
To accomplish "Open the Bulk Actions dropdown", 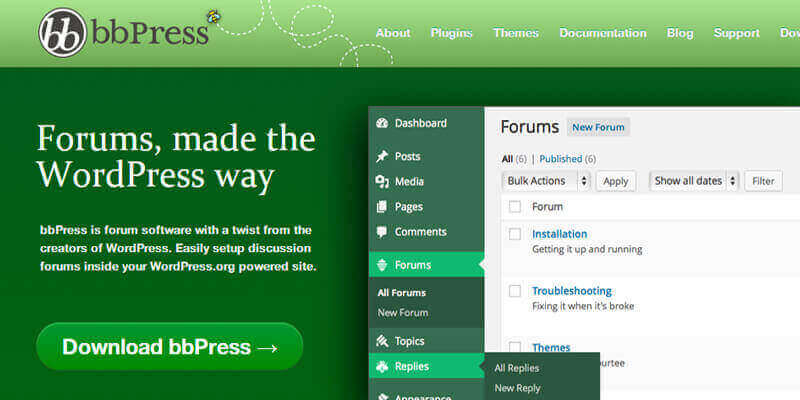I will [546, 181].
